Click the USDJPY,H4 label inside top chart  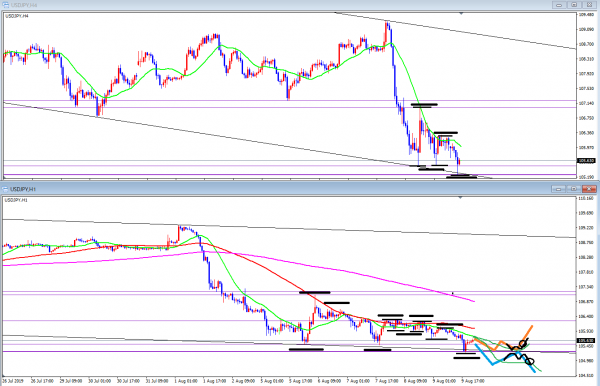[x=17, y=16]
